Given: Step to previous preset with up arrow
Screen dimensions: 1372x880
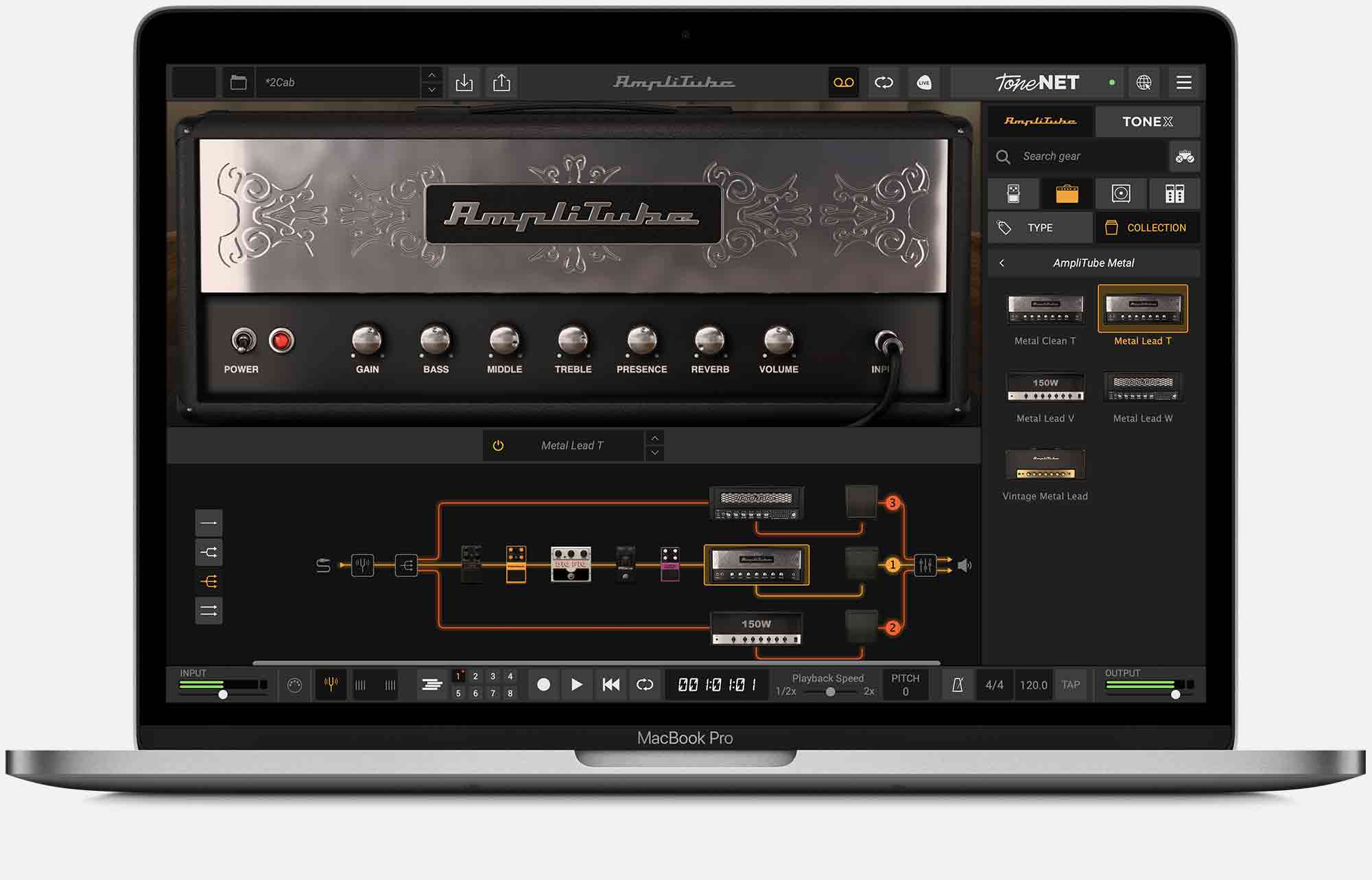Looking at the screenshot, I should [x=431, y=75].
